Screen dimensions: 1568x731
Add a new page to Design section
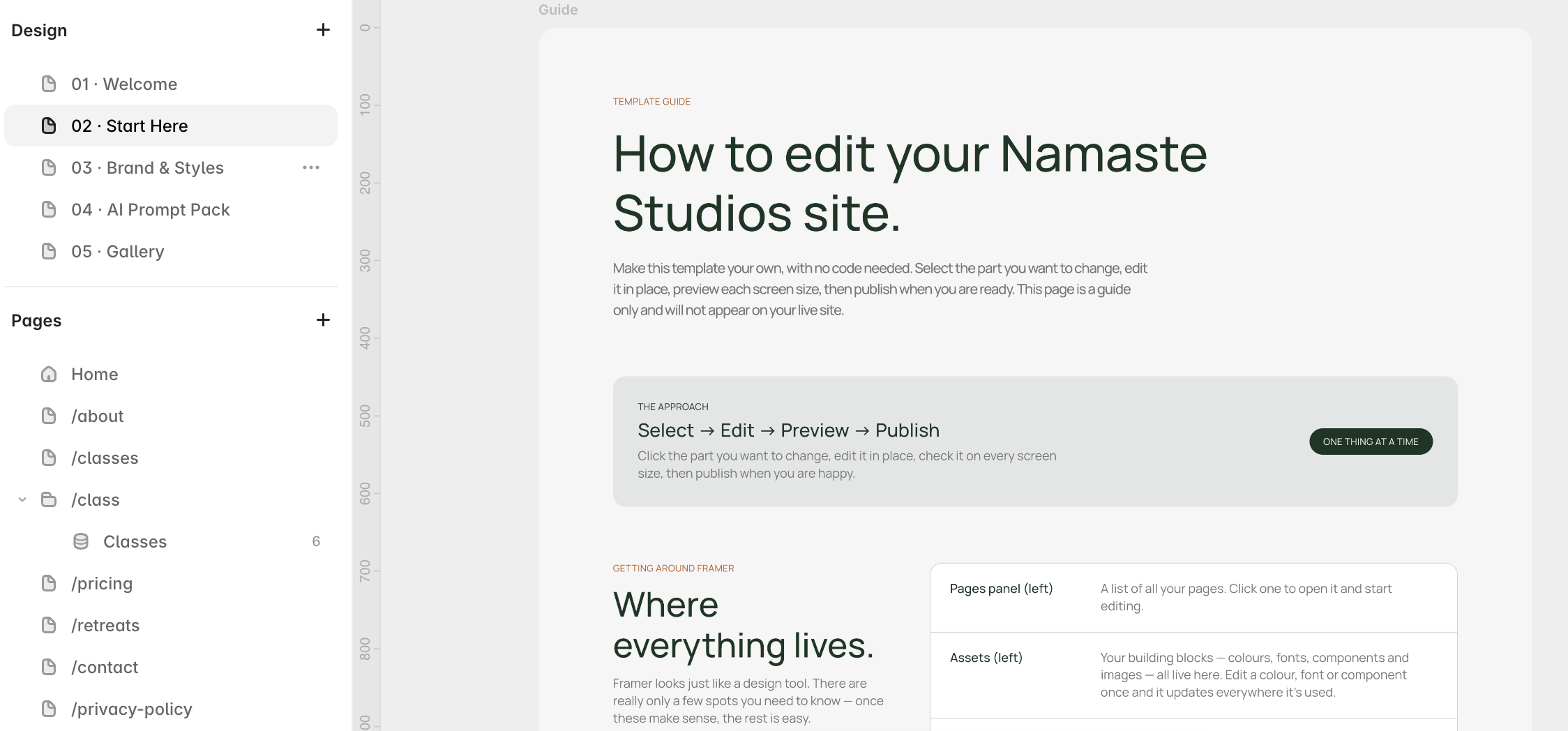click(x=323, y=30)
